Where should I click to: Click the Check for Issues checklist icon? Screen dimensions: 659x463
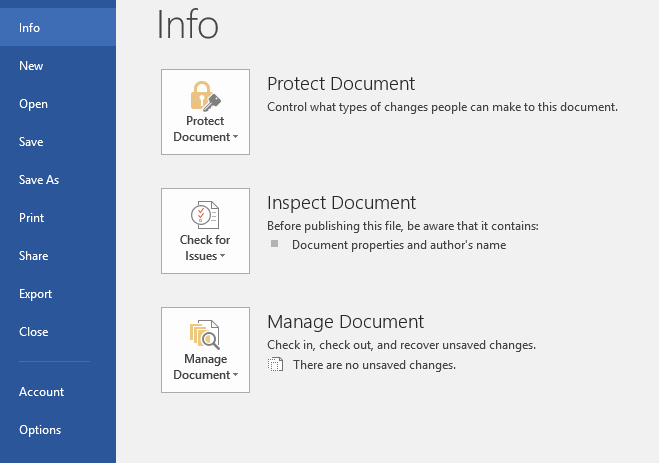click(205, 215)
